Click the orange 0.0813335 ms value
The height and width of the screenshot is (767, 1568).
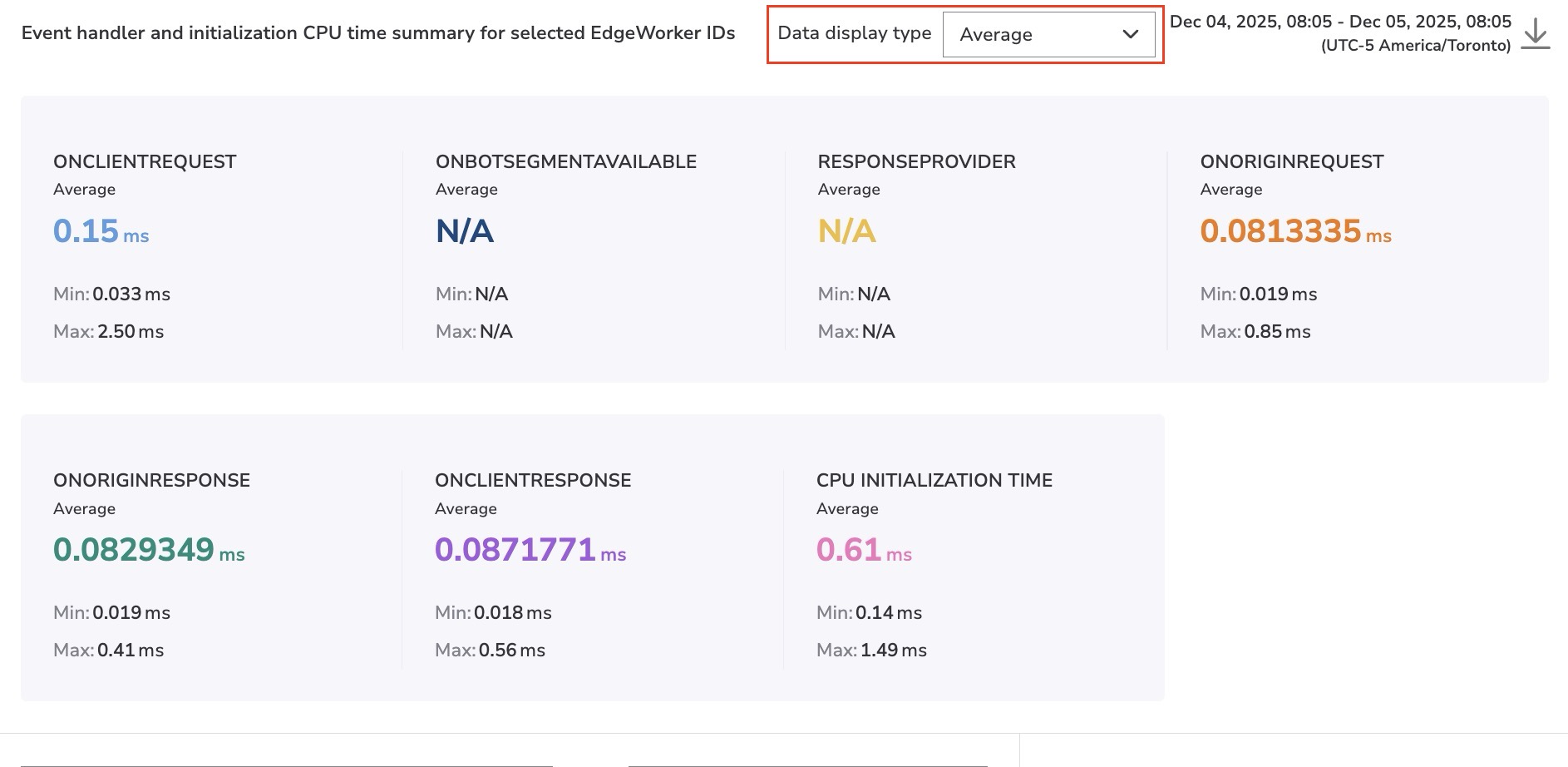click(1294, 231)
